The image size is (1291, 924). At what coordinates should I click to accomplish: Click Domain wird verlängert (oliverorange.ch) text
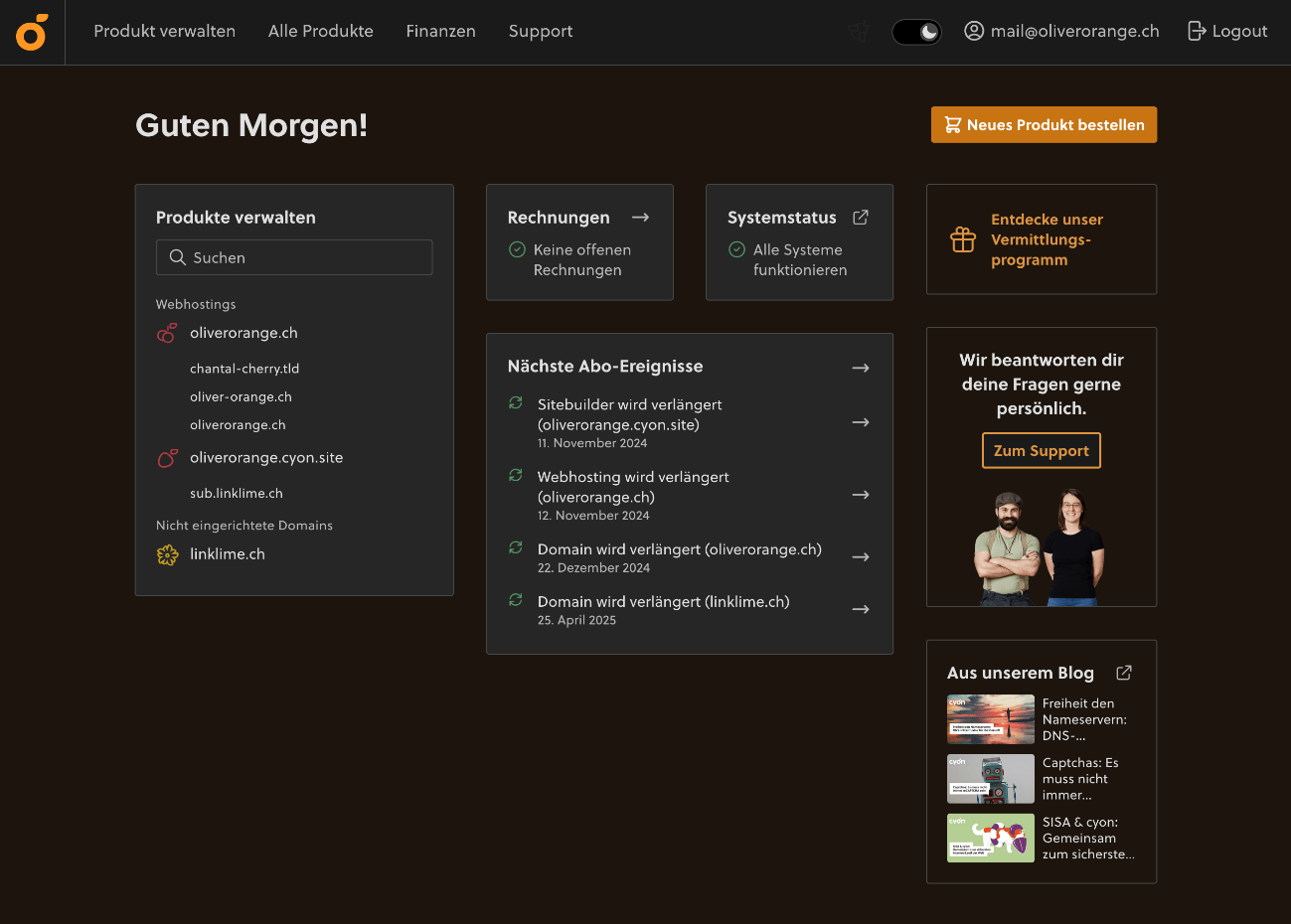click(680, 549)
